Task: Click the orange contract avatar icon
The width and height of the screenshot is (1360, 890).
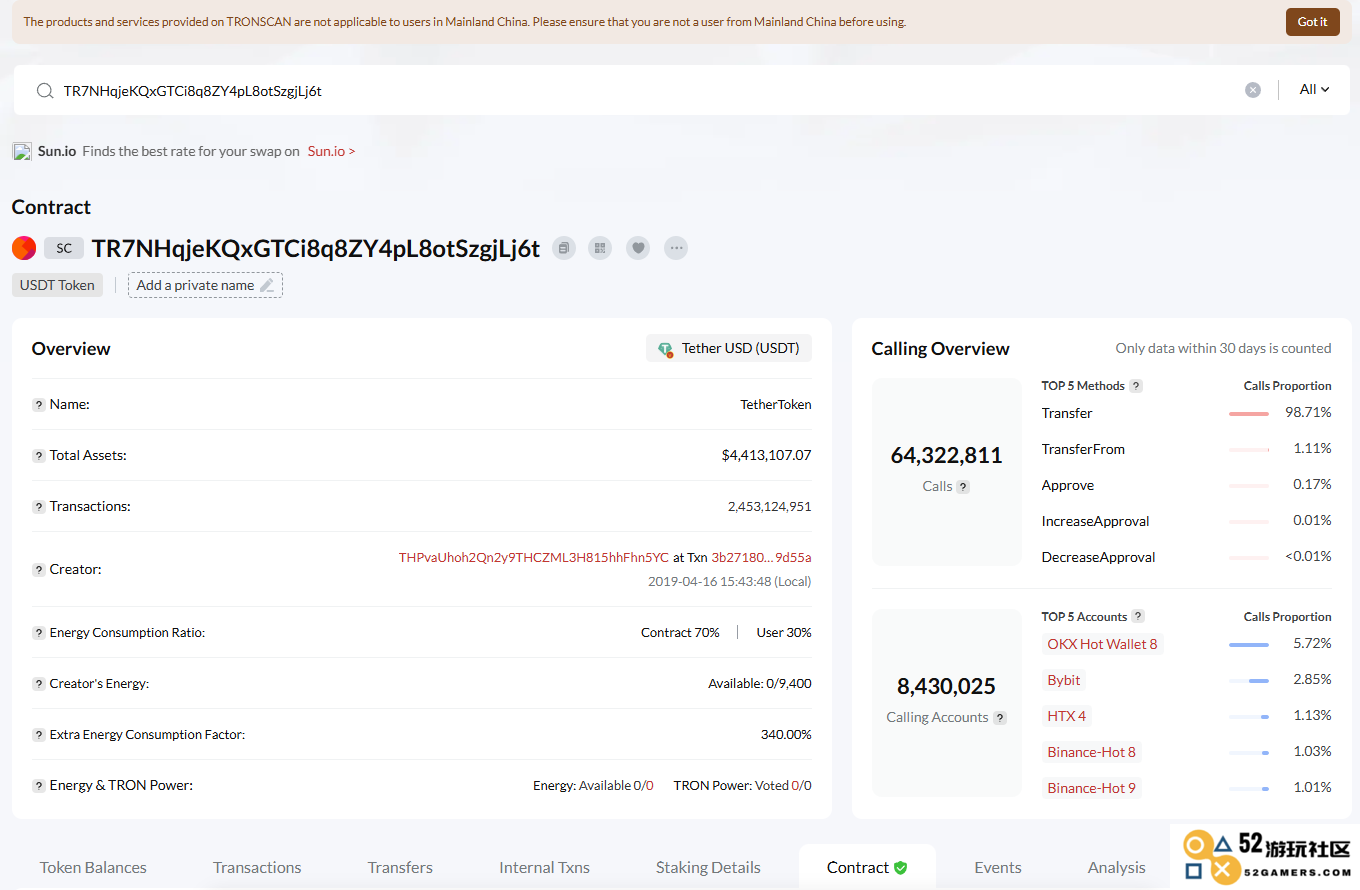Action: 24,248
